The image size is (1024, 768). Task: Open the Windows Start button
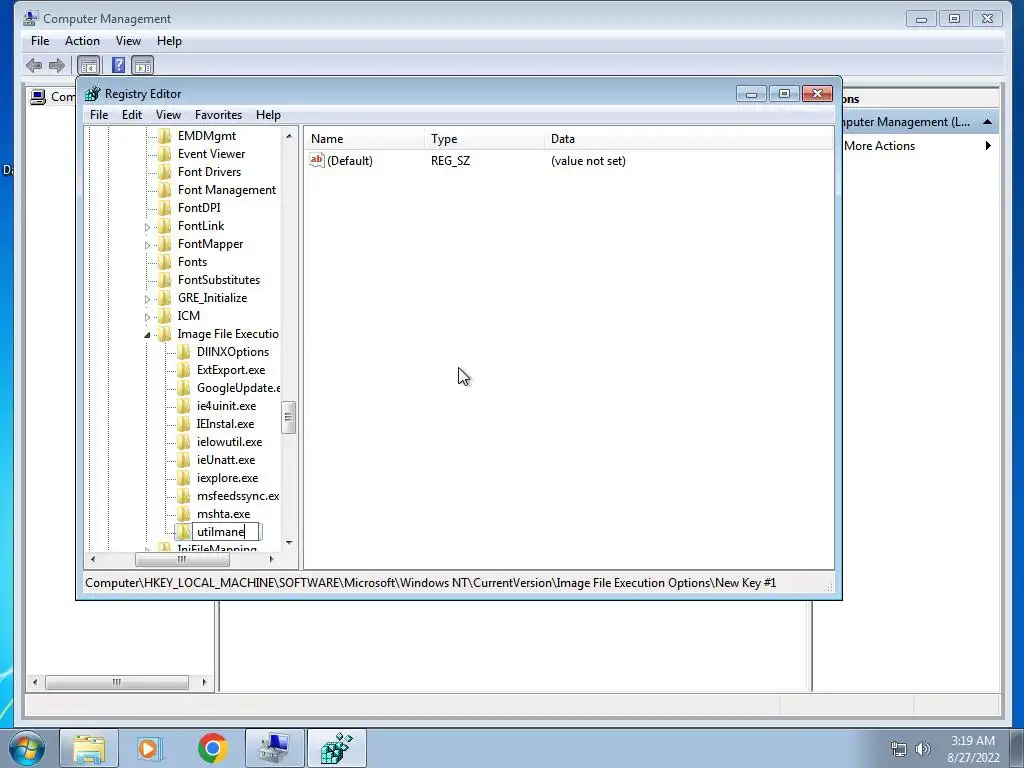[x=26, y=748]
